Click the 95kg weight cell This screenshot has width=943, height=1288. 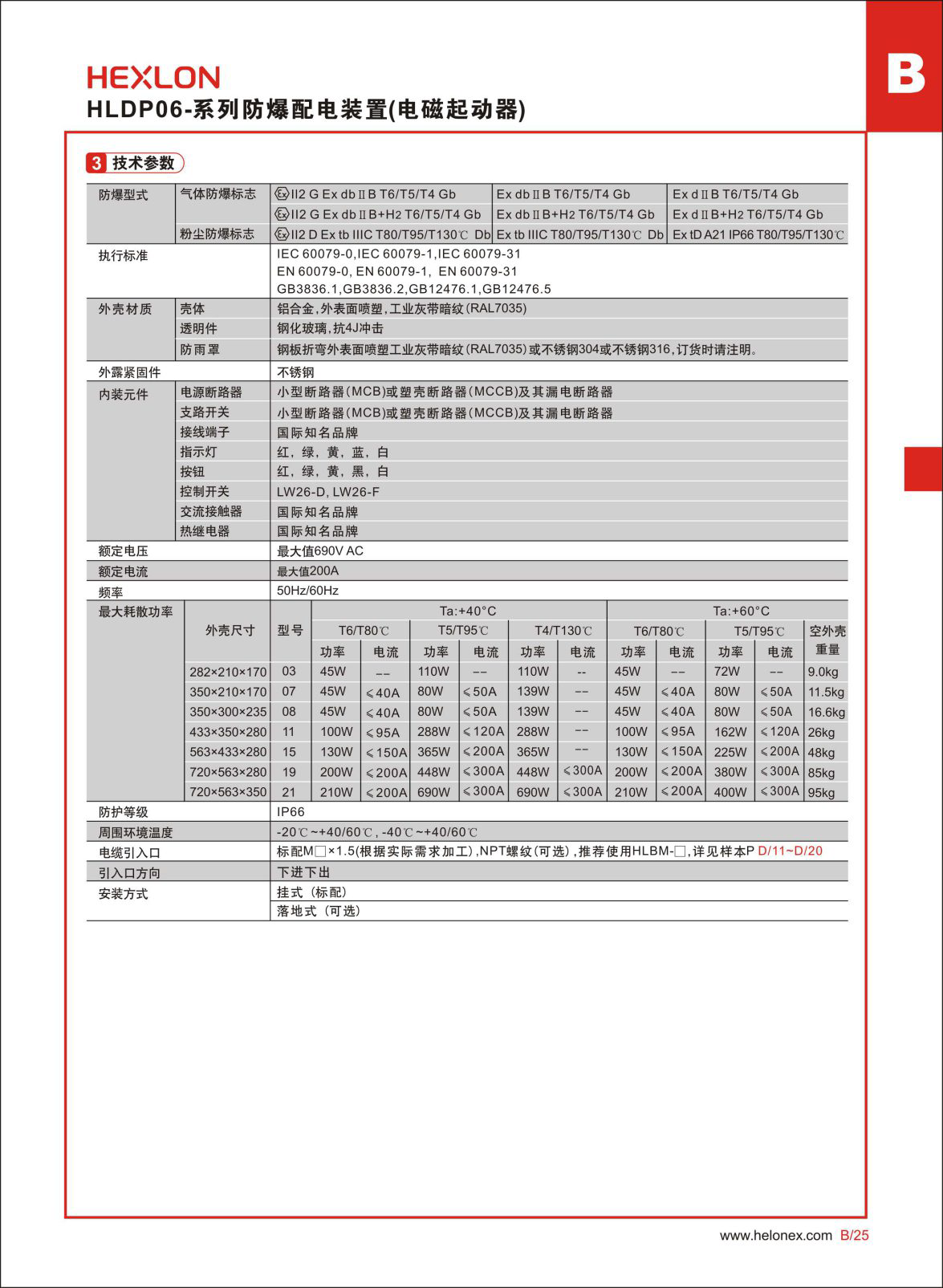click(x=821, y=793)
